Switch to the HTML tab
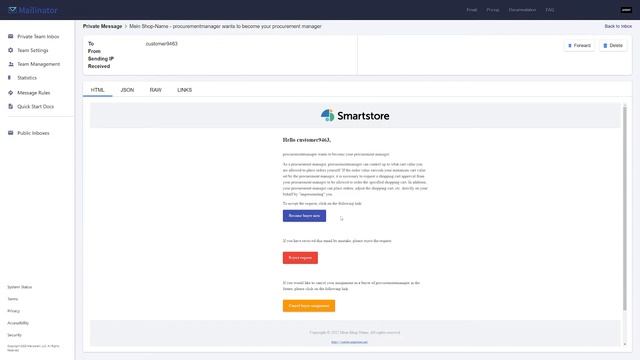 coord(98,90)
